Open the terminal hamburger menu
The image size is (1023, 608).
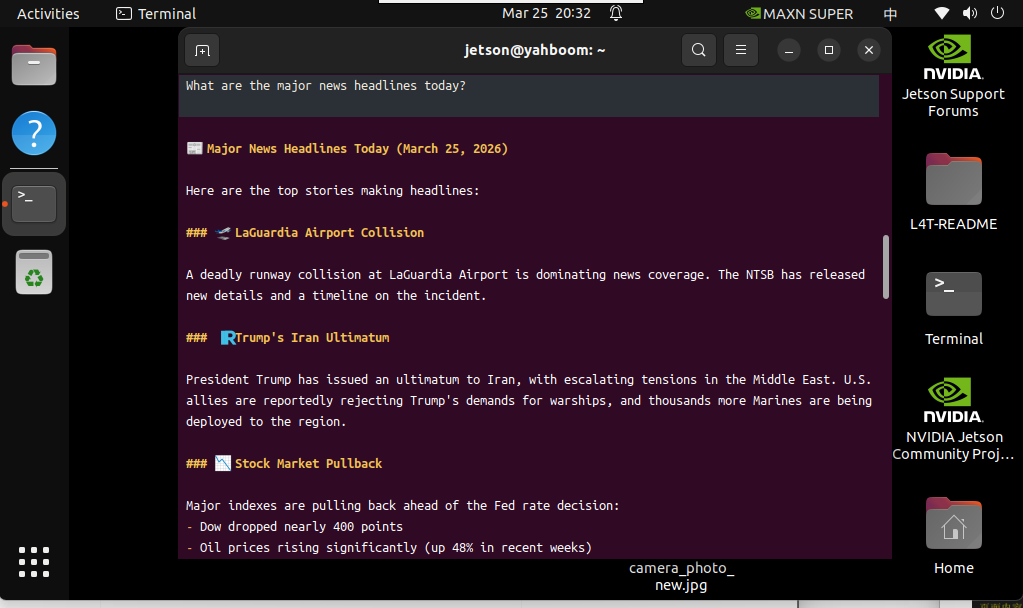pos(741,50)
